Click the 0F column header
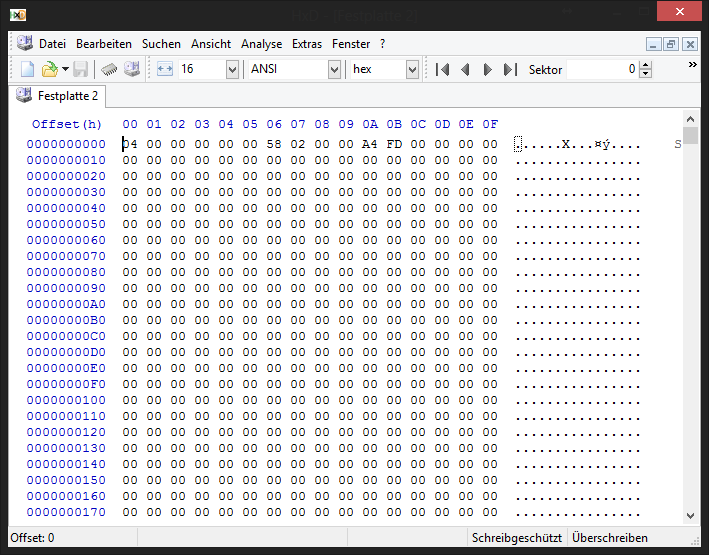 coord(490,124)
